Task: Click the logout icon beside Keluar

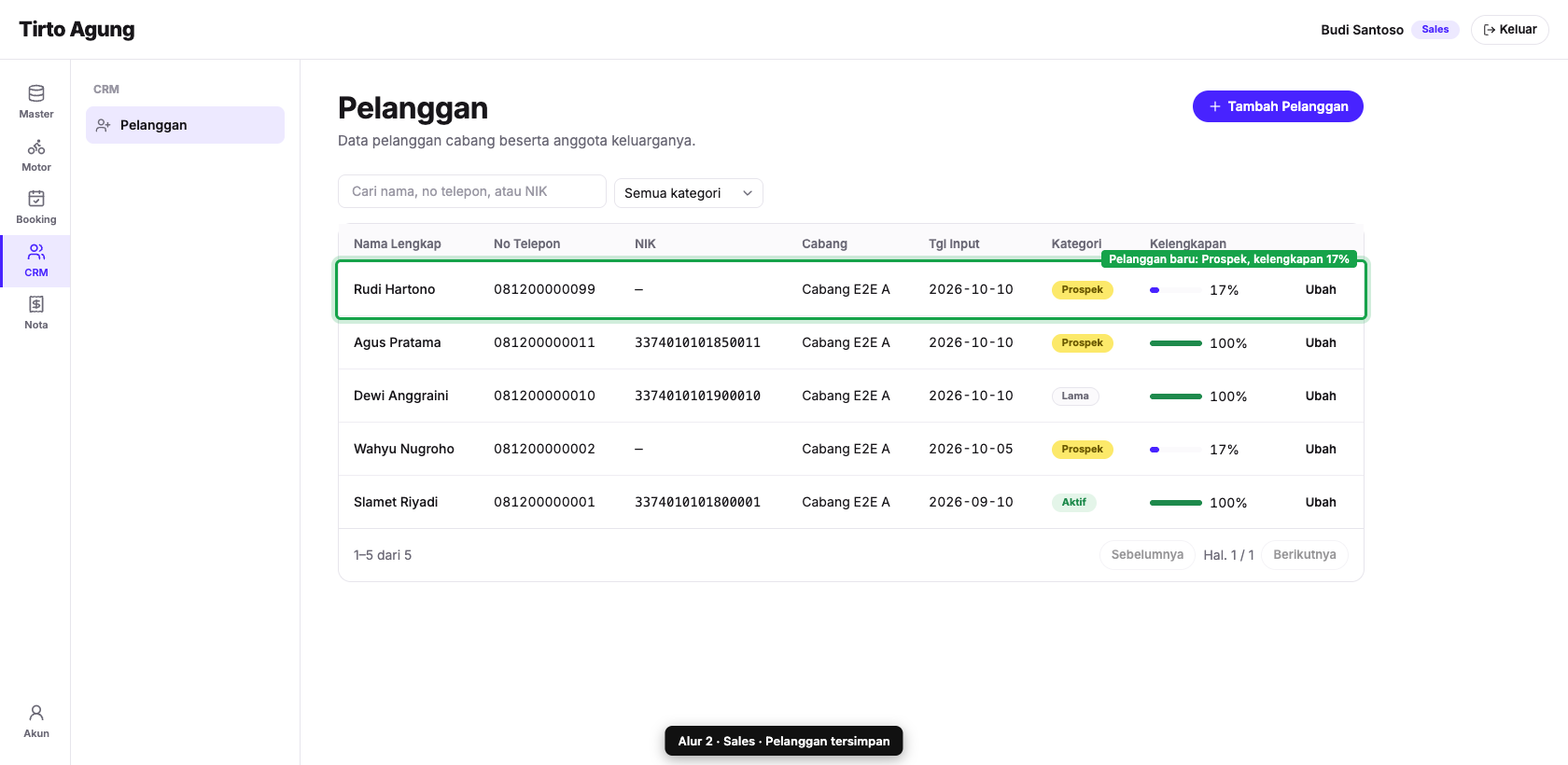Action: 1490,30
